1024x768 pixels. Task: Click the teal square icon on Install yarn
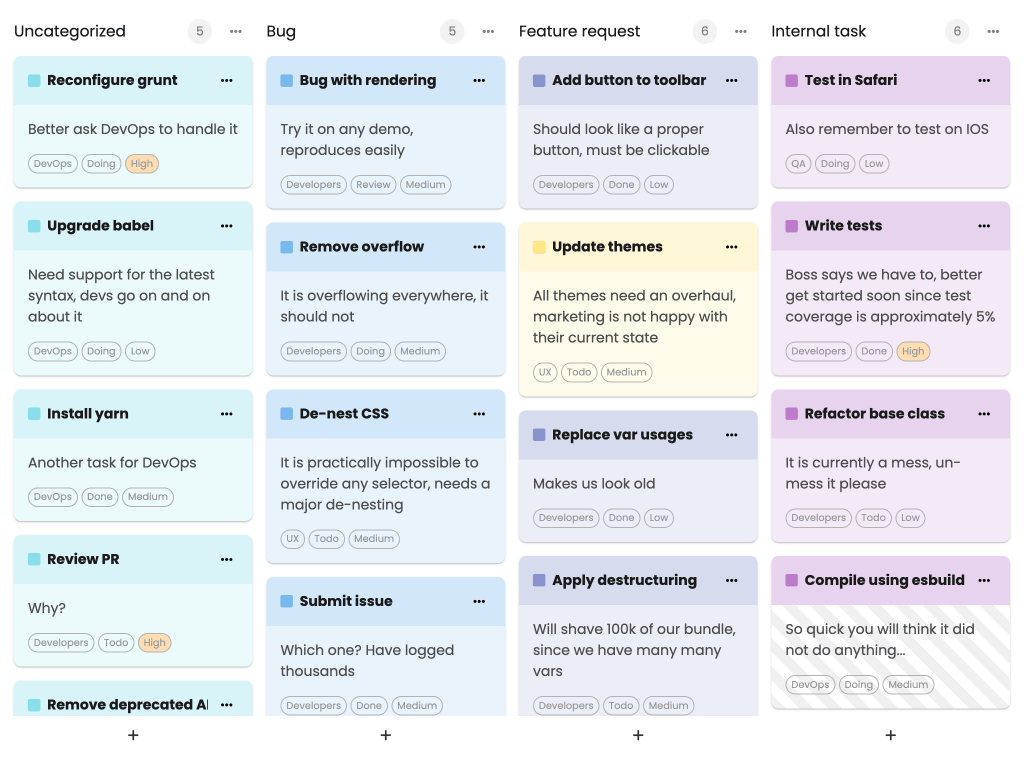[31, 414]
